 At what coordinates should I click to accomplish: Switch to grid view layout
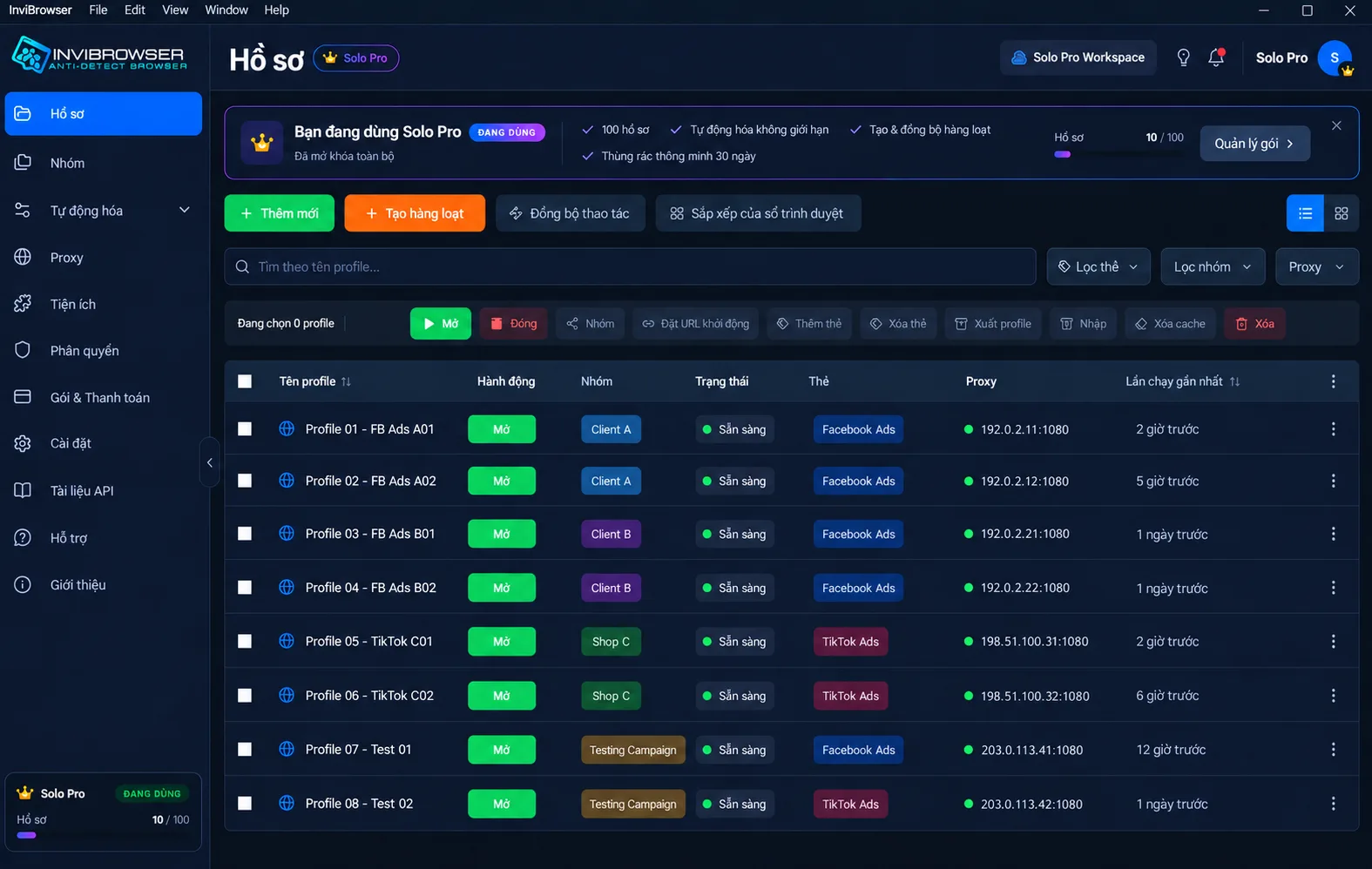click(1342, 213)
